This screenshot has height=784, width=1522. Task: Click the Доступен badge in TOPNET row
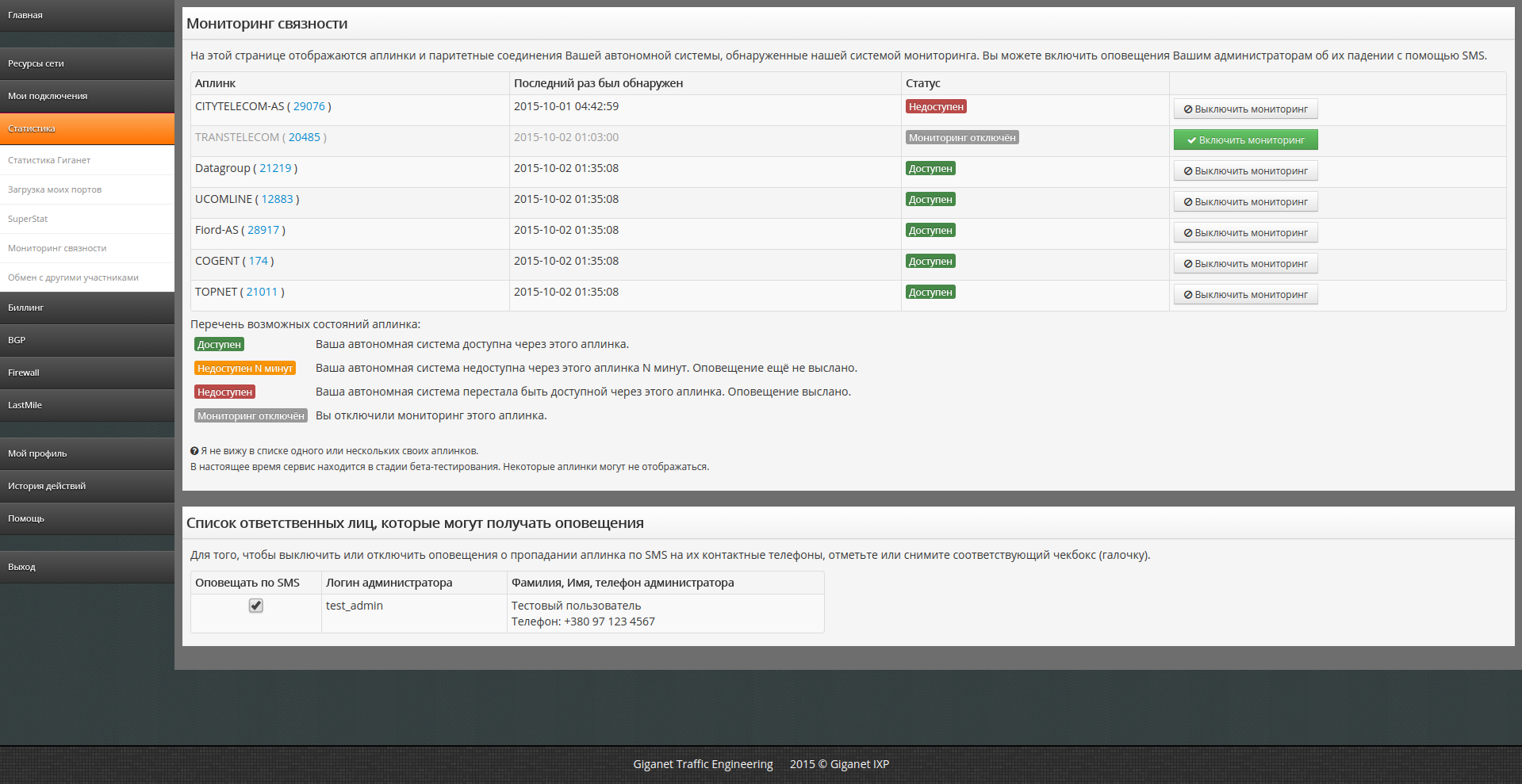coord(930,292)
